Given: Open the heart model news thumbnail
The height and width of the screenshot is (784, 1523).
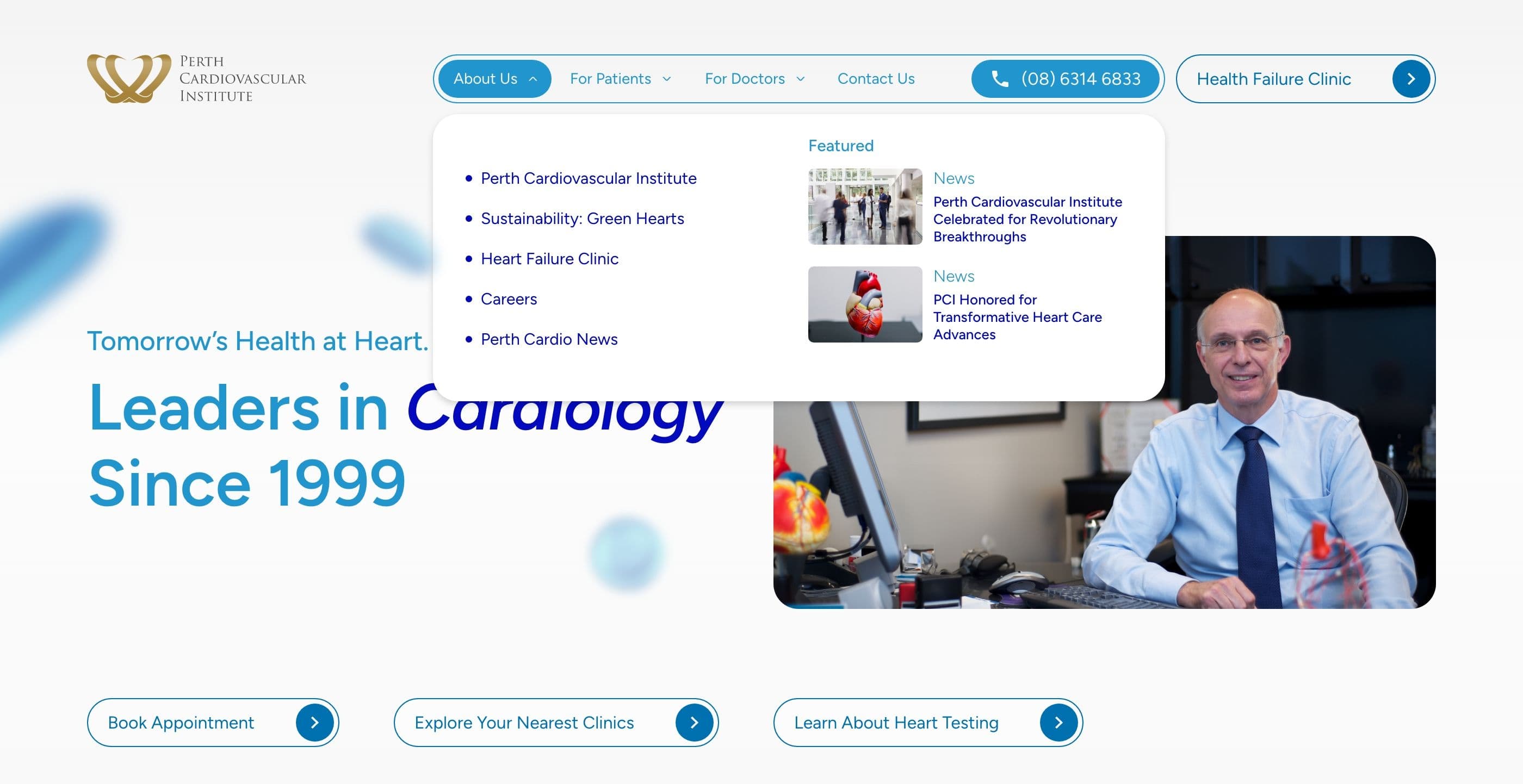Looking at the screenshot, I should (864, 304).
